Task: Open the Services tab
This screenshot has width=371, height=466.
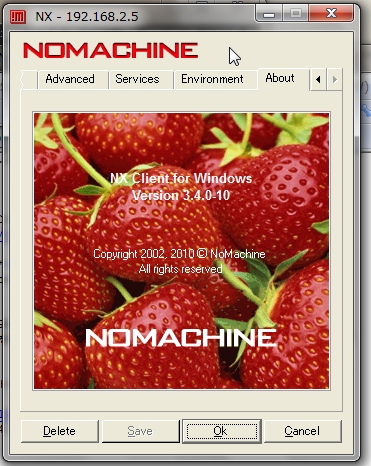Action: coord(141,79)
